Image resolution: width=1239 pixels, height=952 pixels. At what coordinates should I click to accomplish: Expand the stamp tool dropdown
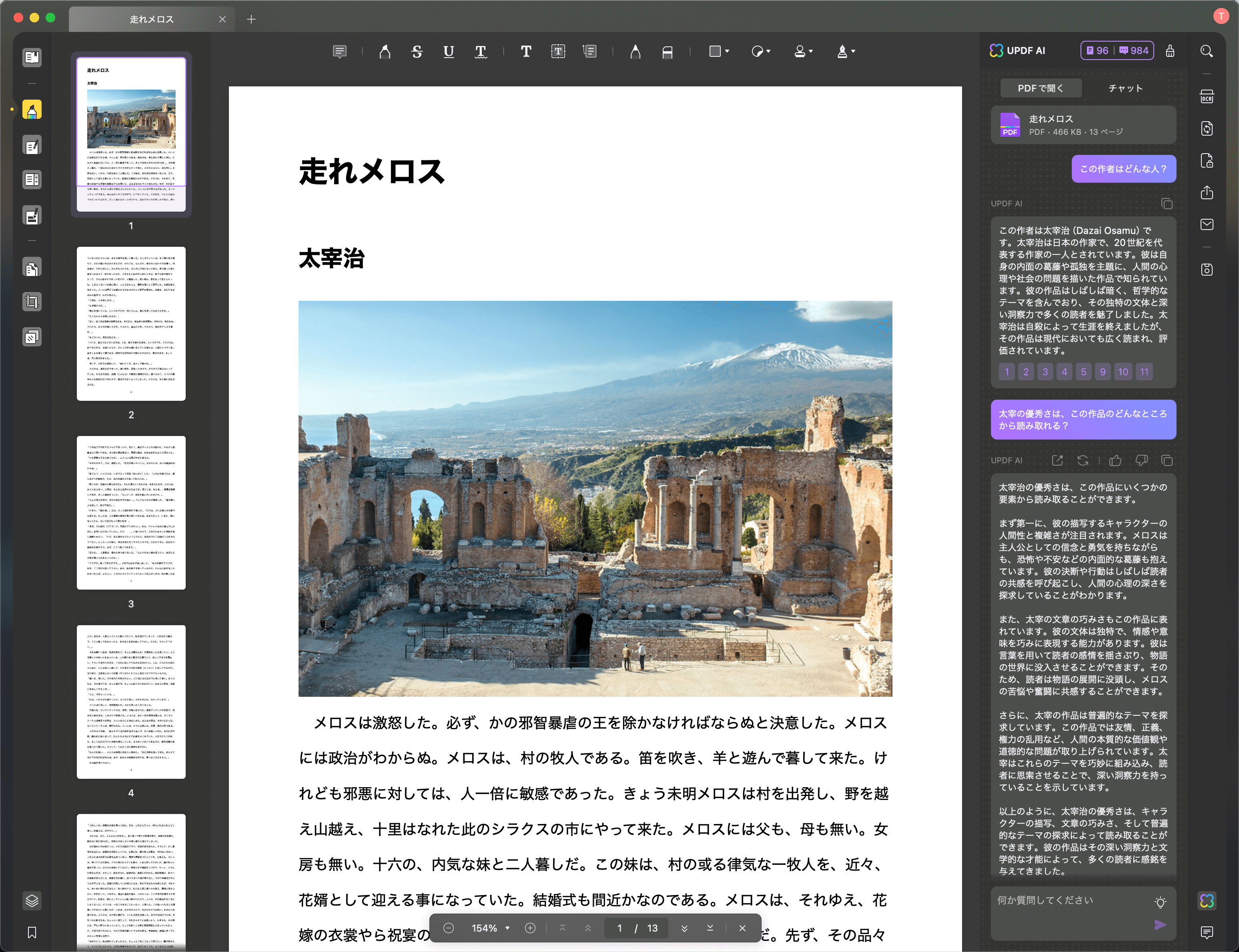811,52
